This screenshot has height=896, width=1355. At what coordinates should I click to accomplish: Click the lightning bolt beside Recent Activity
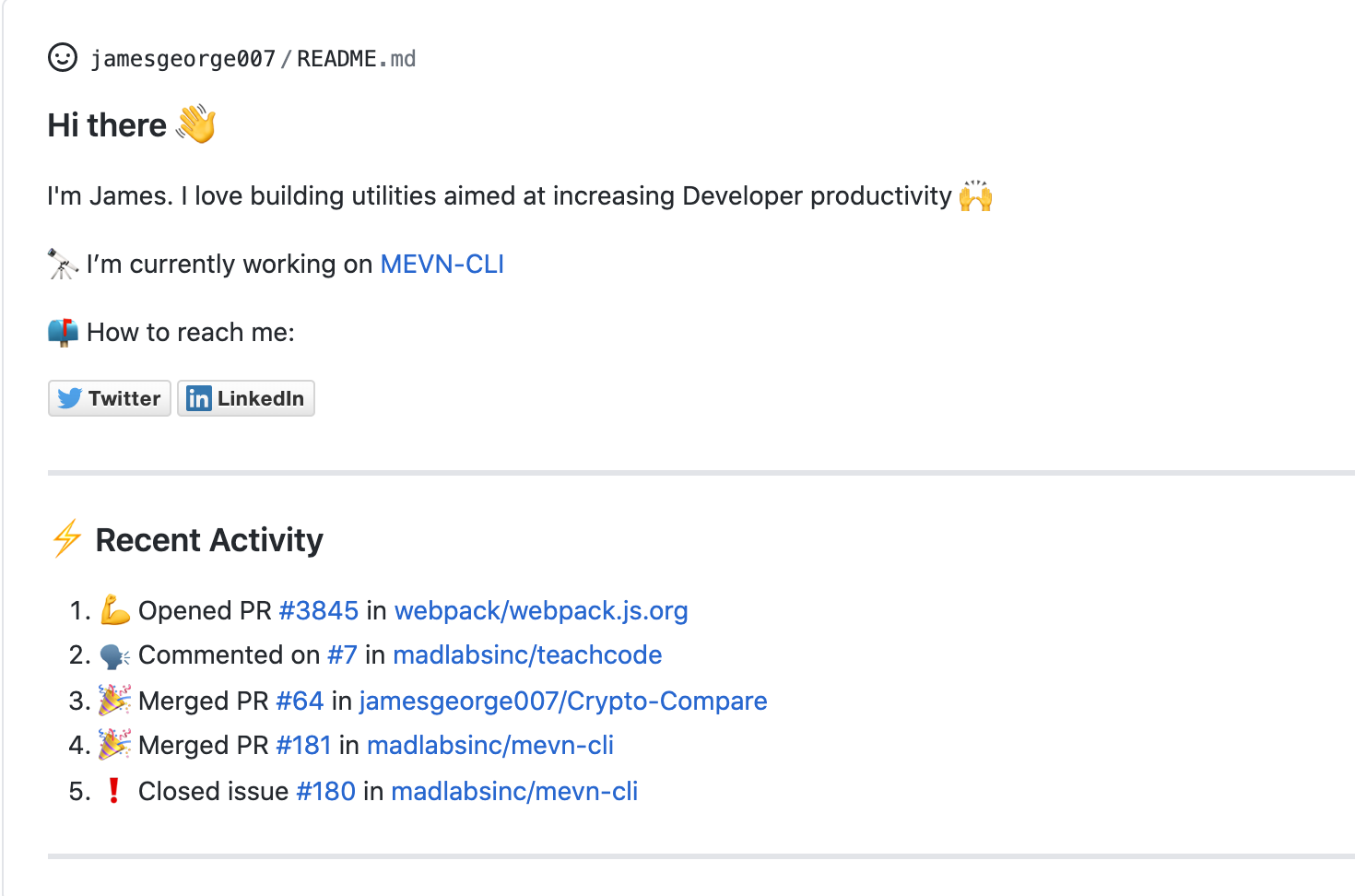click(65, 539)
